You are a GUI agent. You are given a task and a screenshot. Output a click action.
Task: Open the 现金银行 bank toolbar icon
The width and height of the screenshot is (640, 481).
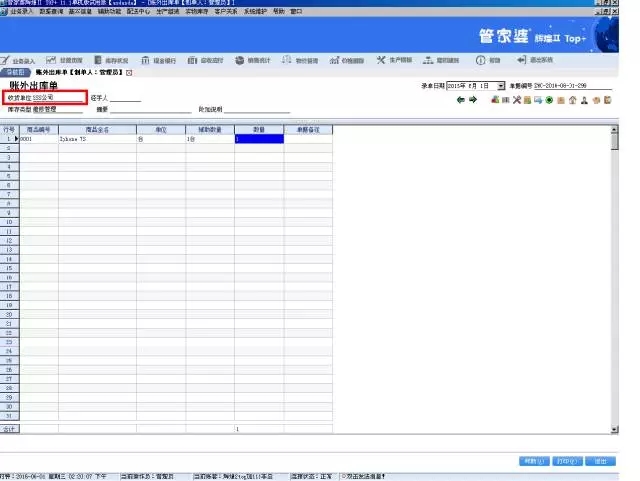pyautogui.click(x=158, y=60)
